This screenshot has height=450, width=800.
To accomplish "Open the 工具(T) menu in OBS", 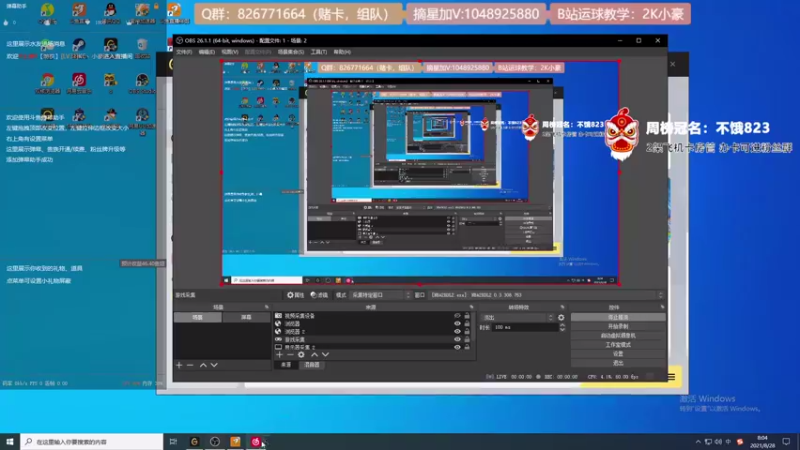I will pos(319,52).
